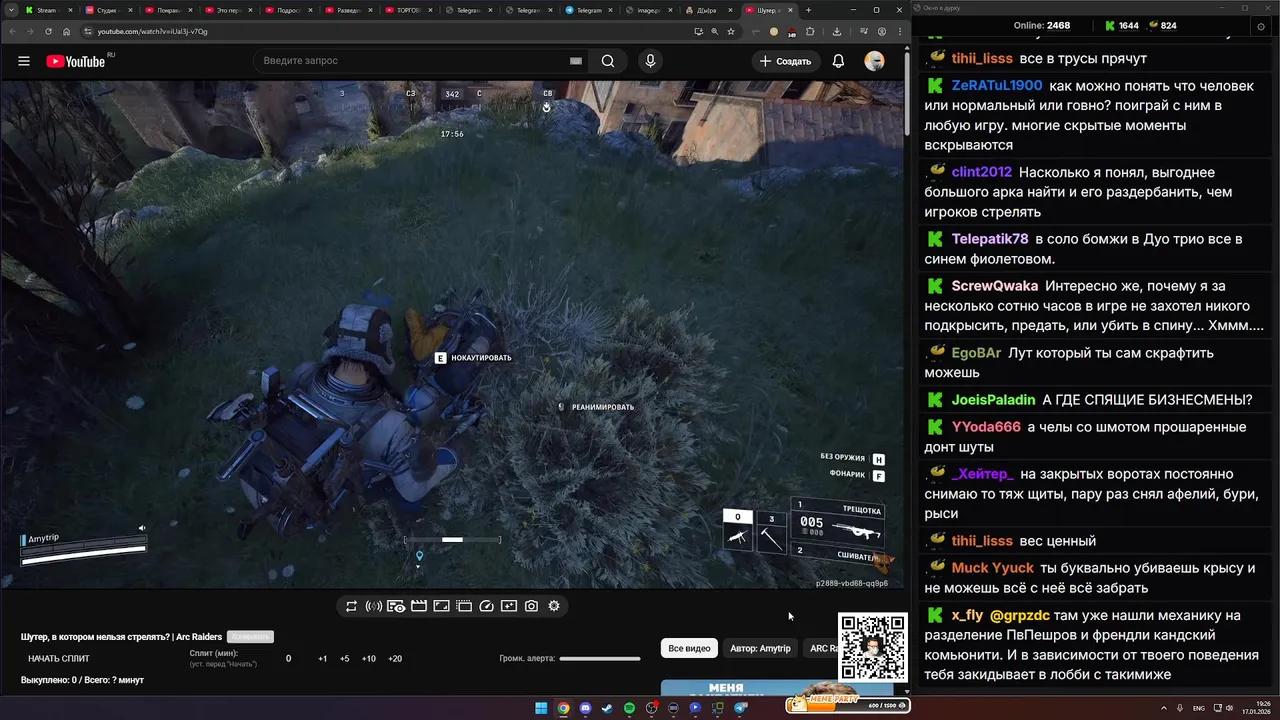Click chat username Telepatik78
Image resolution: width=1280 pixels, height=720 pixels.
tap(990, 239)
